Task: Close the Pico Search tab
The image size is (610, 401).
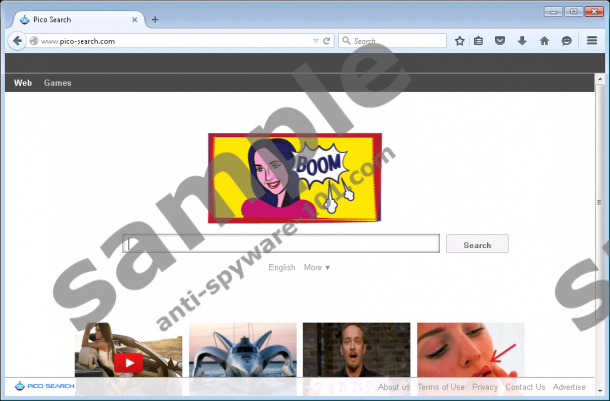Action: coord(133,19)
